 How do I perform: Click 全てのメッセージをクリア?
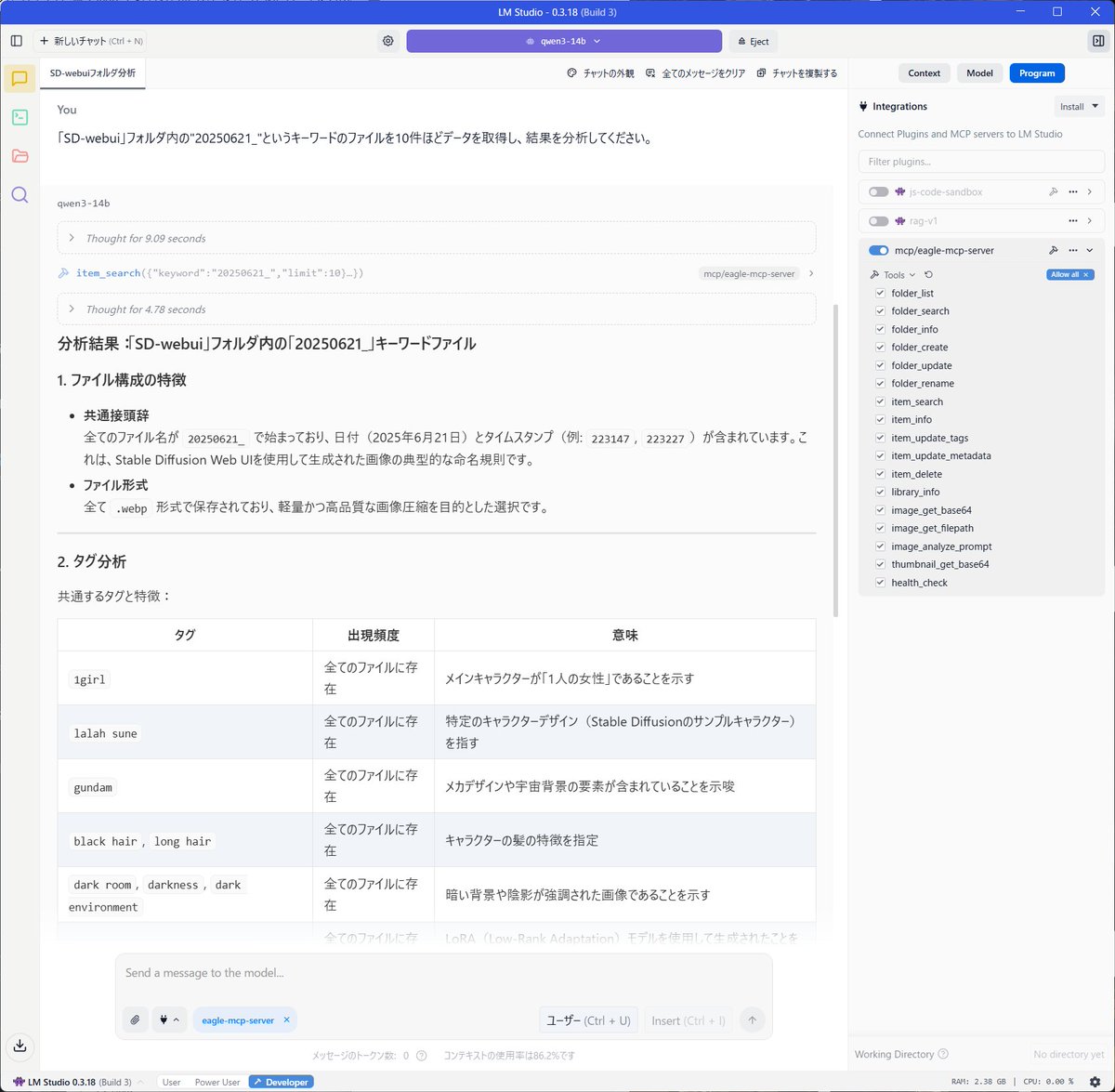695,73
